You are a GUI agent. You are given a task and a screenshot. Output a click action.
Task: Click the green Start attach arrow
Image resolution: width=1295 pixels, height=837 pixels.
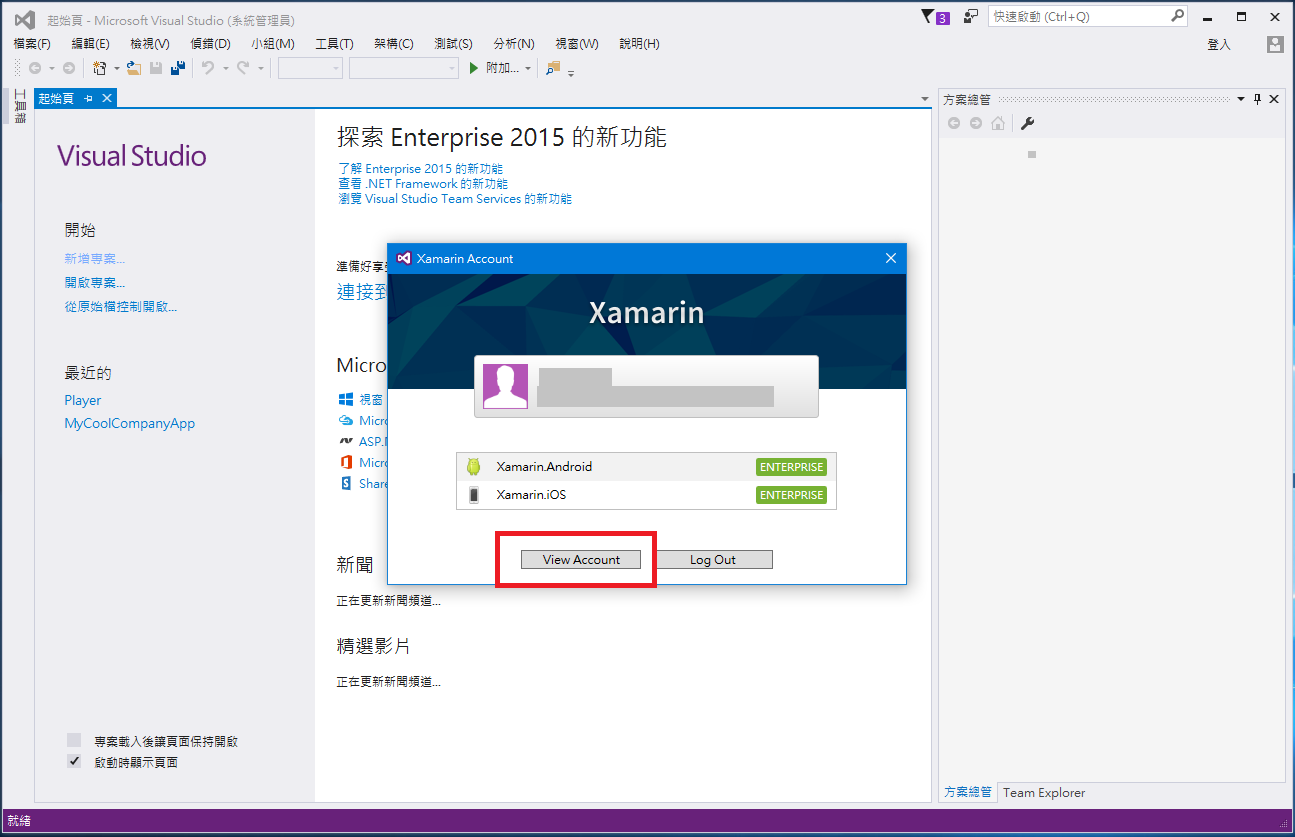pos(476,68)
